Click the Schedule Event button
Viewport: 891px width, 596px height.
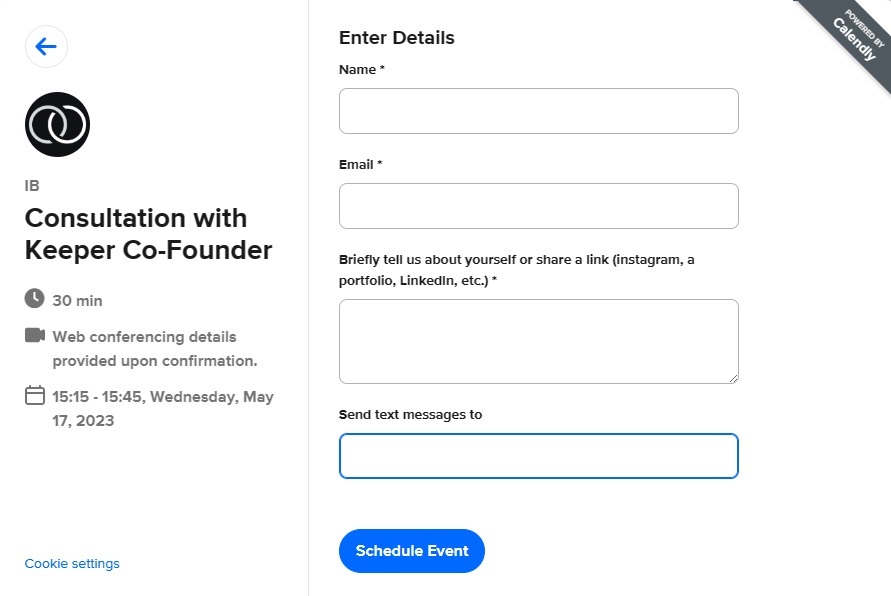point(412,551)
